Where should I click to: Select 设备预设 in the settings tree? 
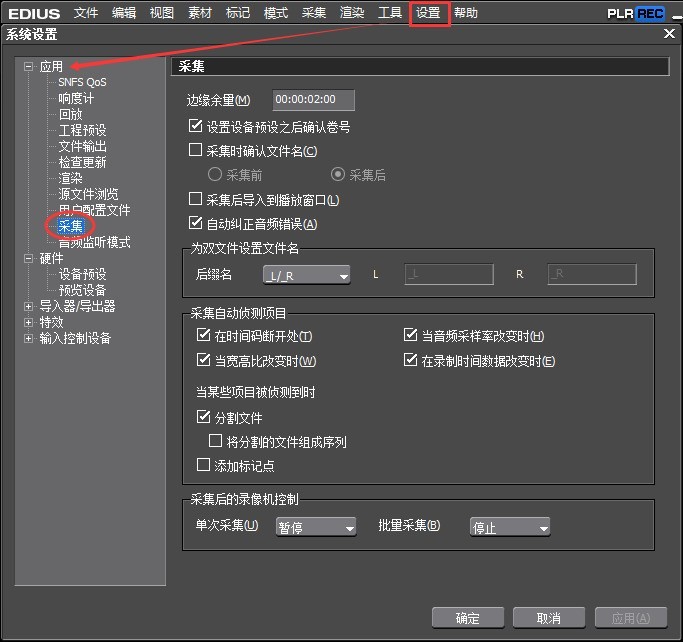(82, 274)
